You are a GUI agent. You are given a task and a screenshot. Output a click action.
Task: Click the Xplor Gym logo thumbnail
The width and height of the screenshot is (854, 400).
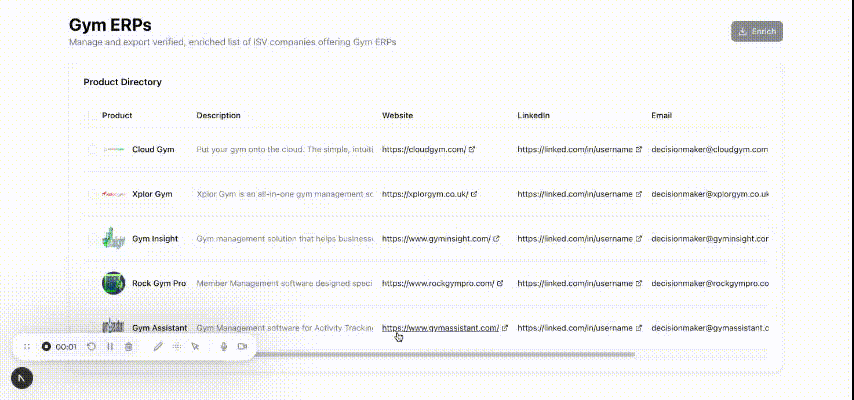coord(114,194)
